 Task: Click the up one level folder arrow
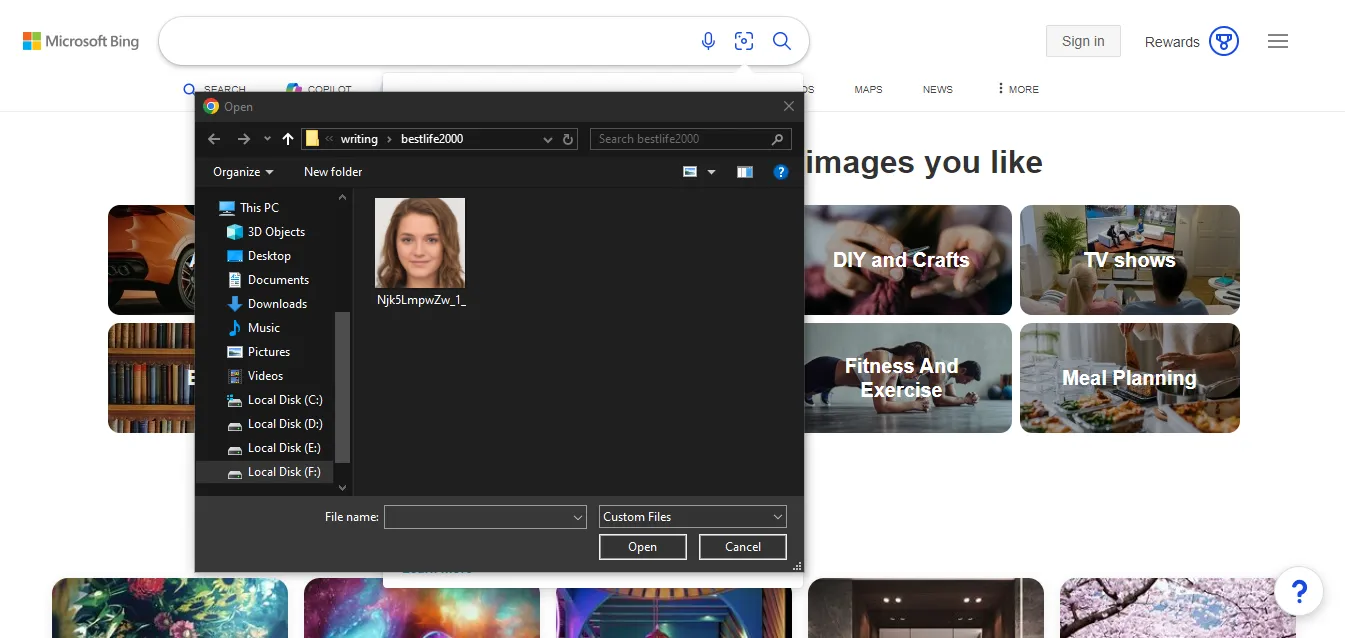[x=287, y=139]
